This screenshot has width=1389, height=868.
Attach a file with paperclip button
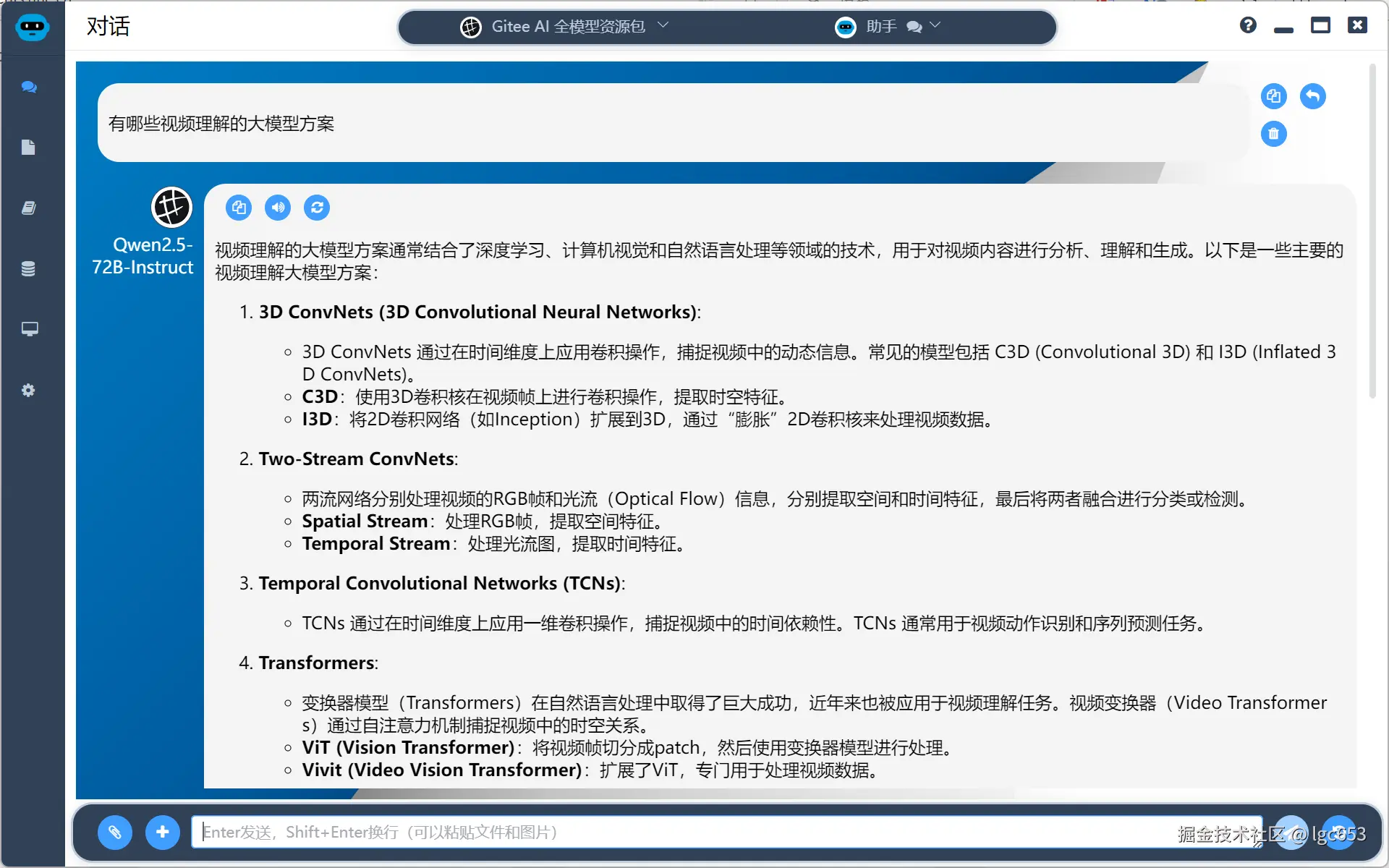pos(115,832)
